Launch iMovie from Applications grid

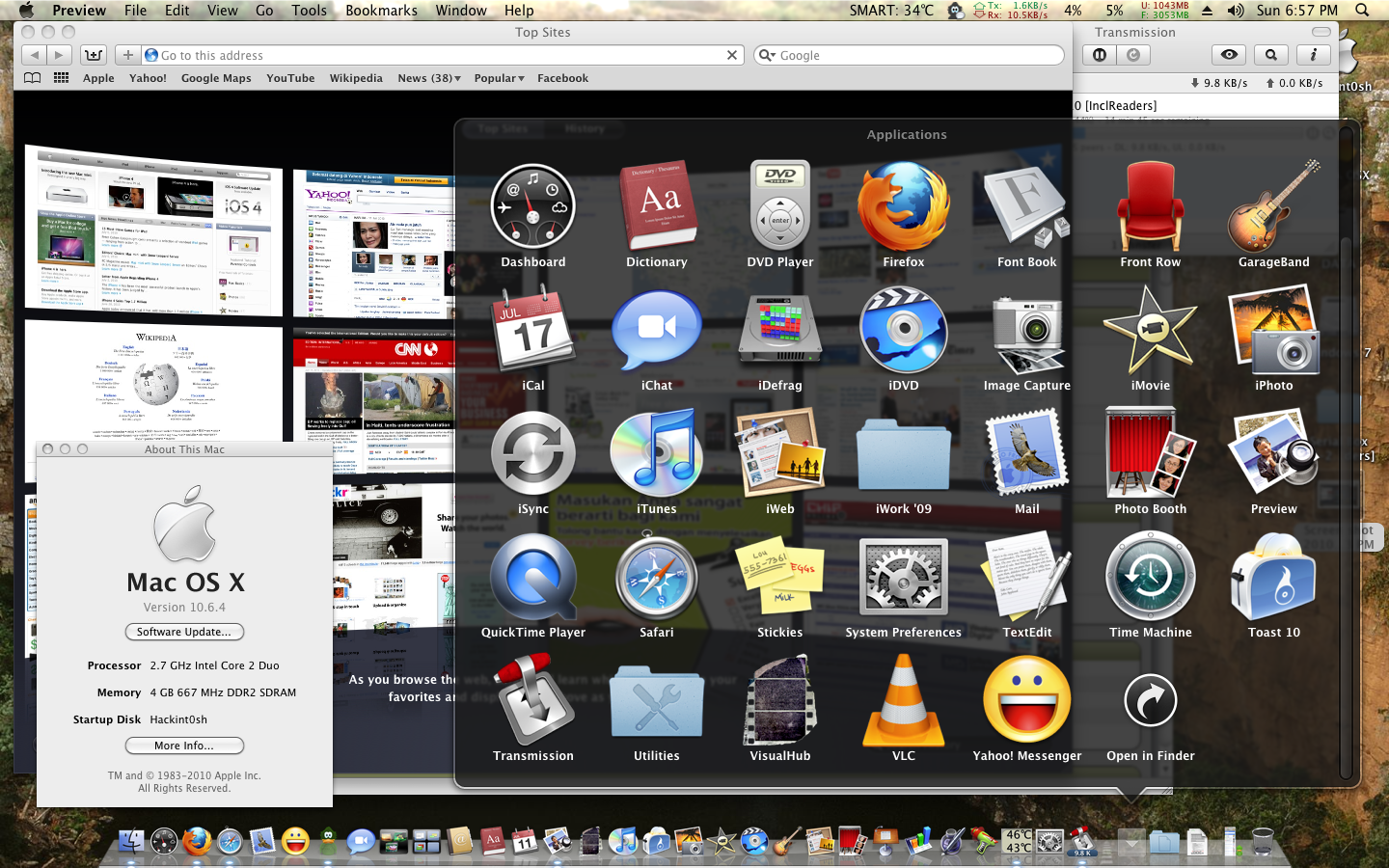point(1151,330)
